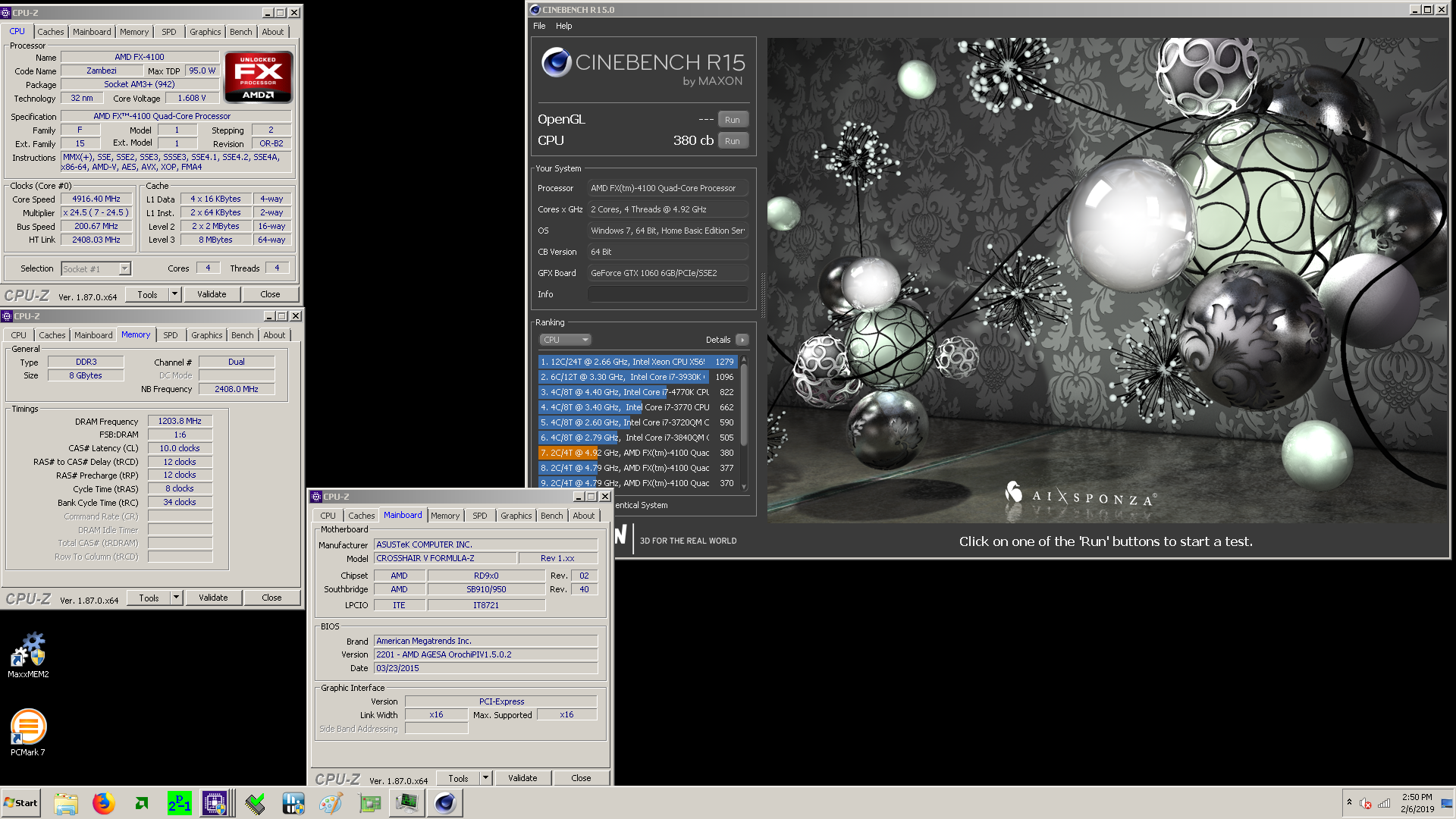Viewport: 1456px width, 819px height.
Task: Open the Help menu in Cinebench
Action: [x=564, y=26]
